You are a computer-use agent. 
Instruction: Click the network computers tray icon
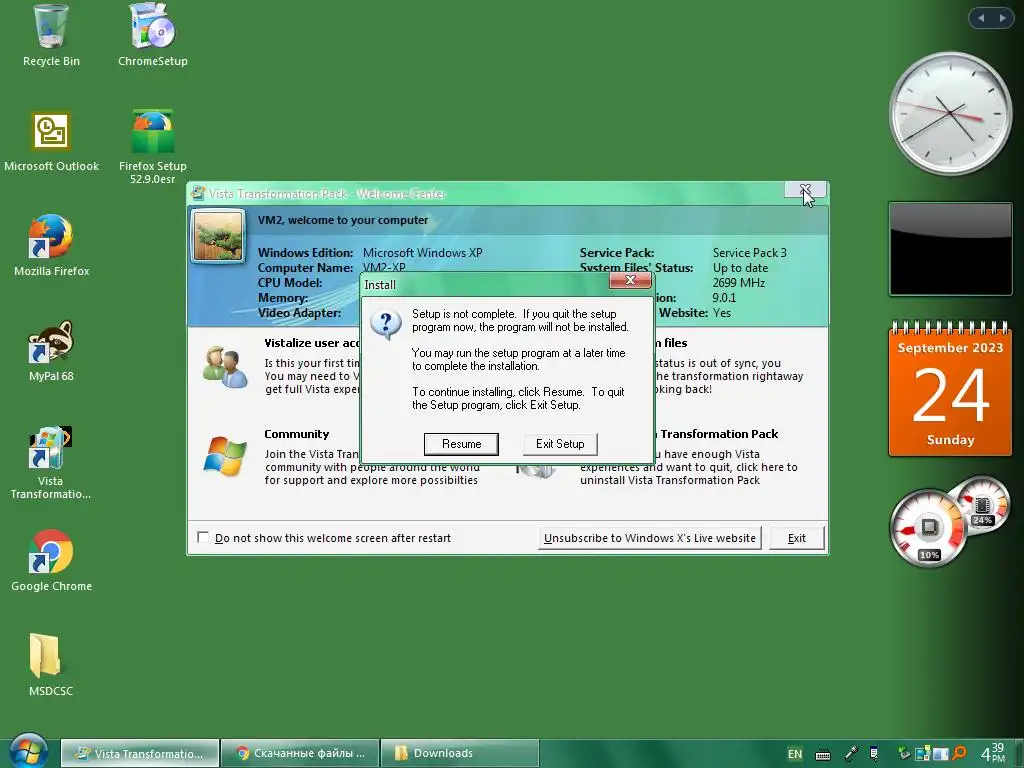coord(922,754)
